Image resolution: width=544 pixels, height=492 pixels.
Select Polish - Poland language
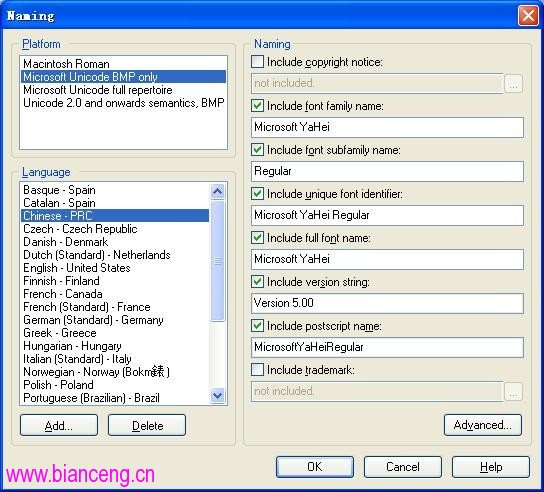pyautogui.click(x=115, y=385)
